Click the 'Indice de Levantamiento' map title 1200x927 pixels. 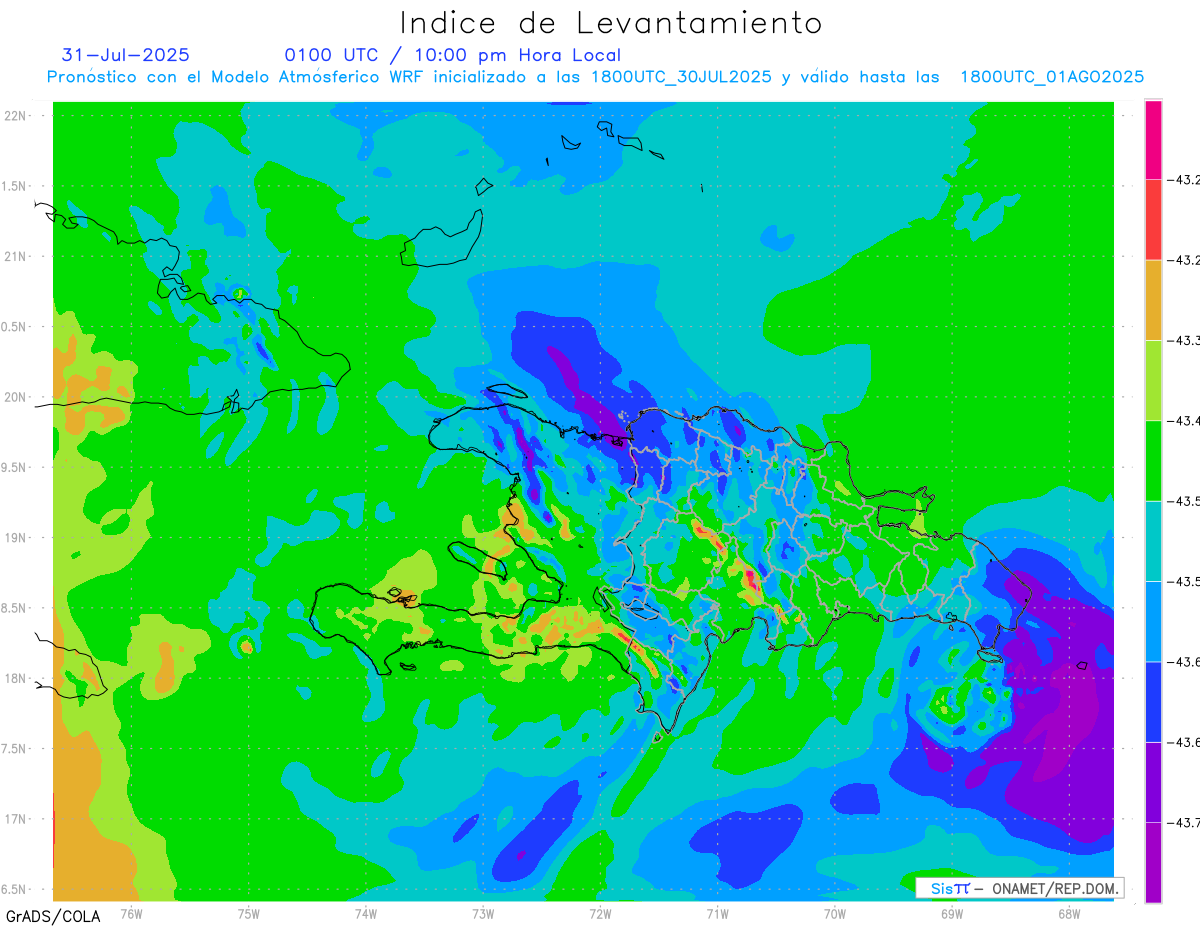coord(611,23)
